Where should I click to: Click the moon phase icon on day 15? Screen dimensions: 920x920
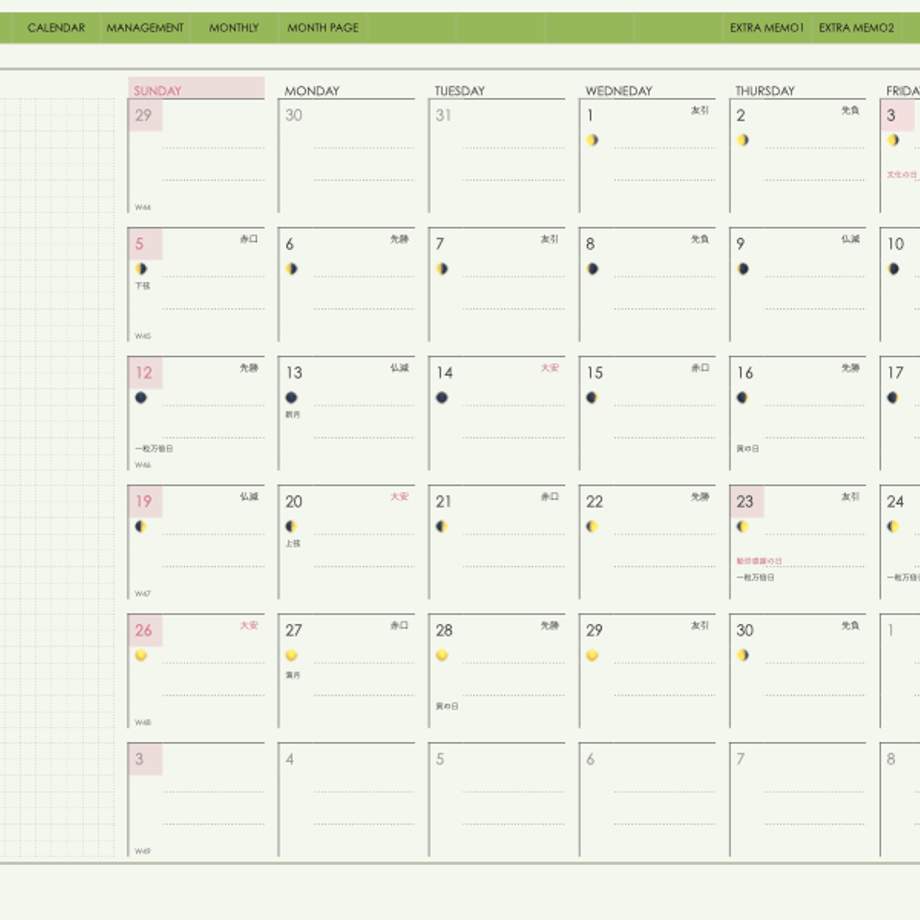coord(593,397)
